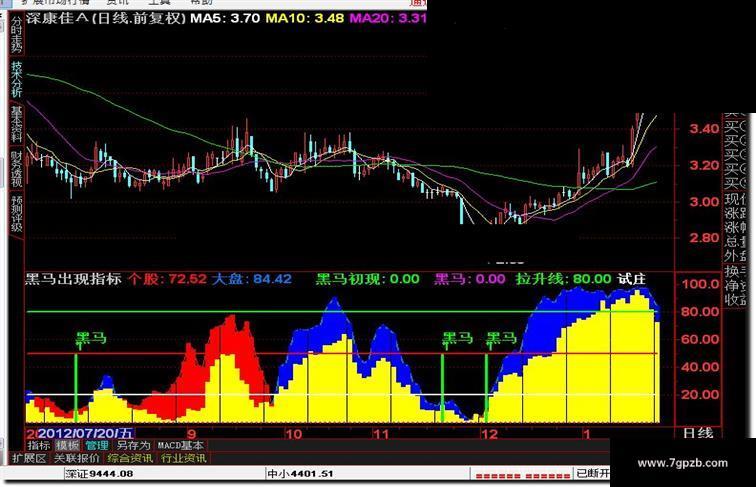
Task: Click the 3.40 price axis label
Action: (704, 129)
